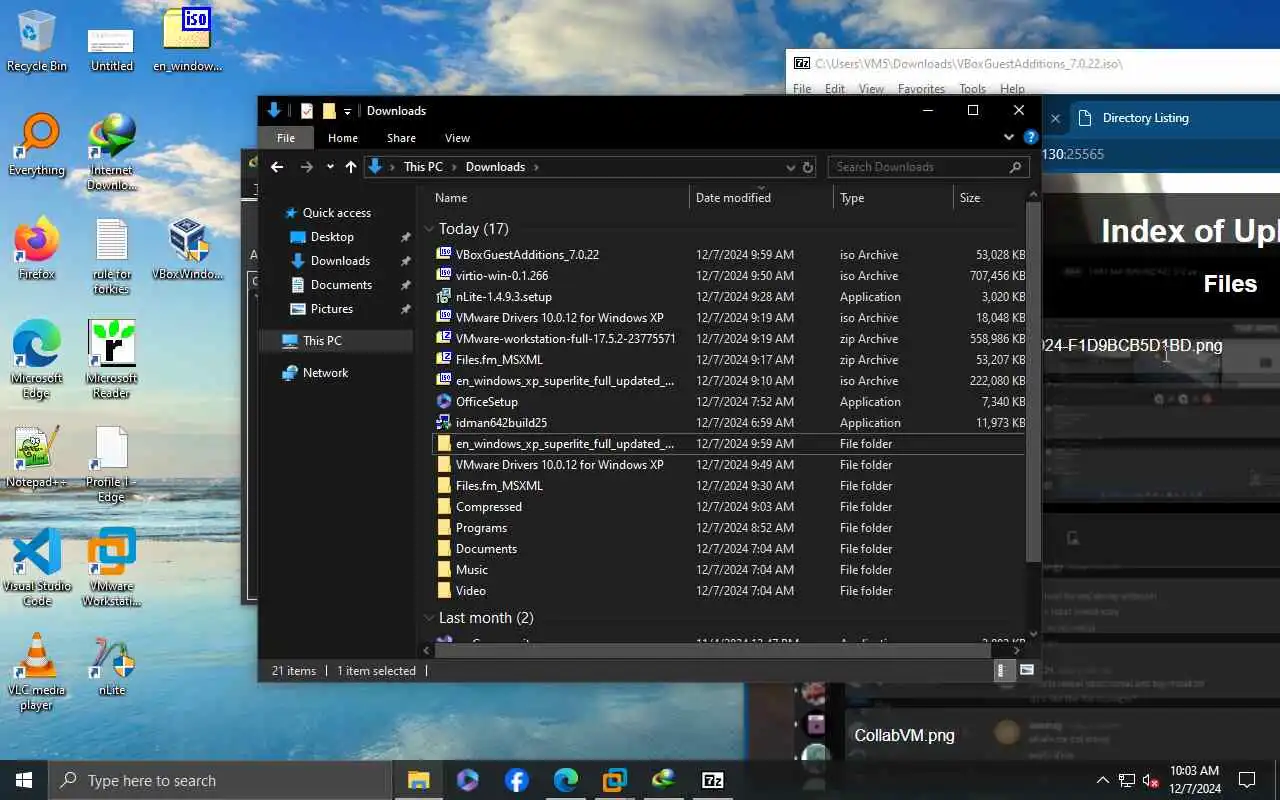The image size is (1280, 800).
Task: Click the vertical scrollbar in file list
Action: point(1033,382)
